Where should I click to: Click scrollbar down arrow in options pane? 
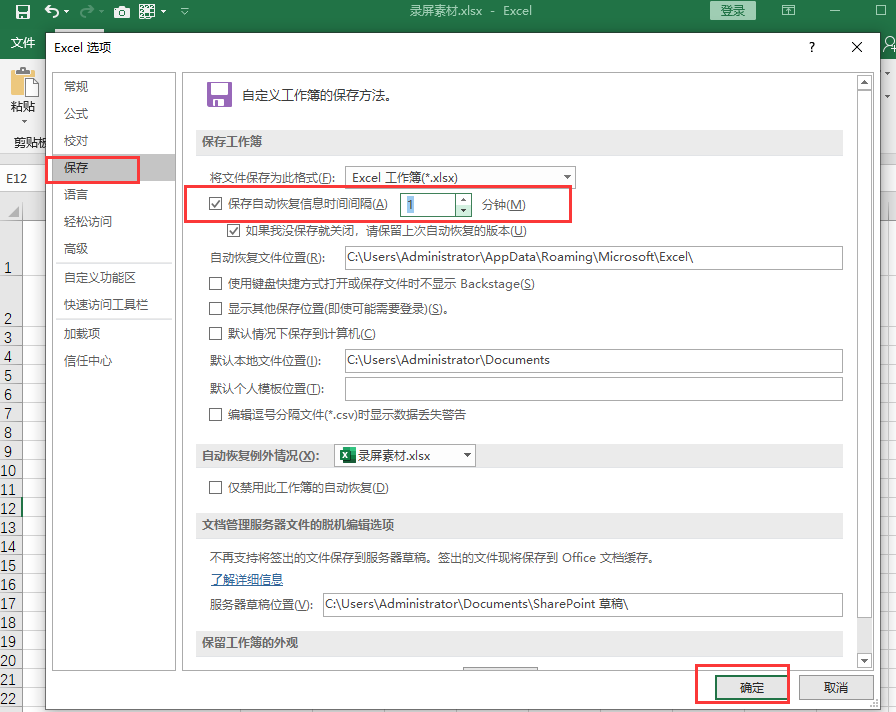(865, 661)
